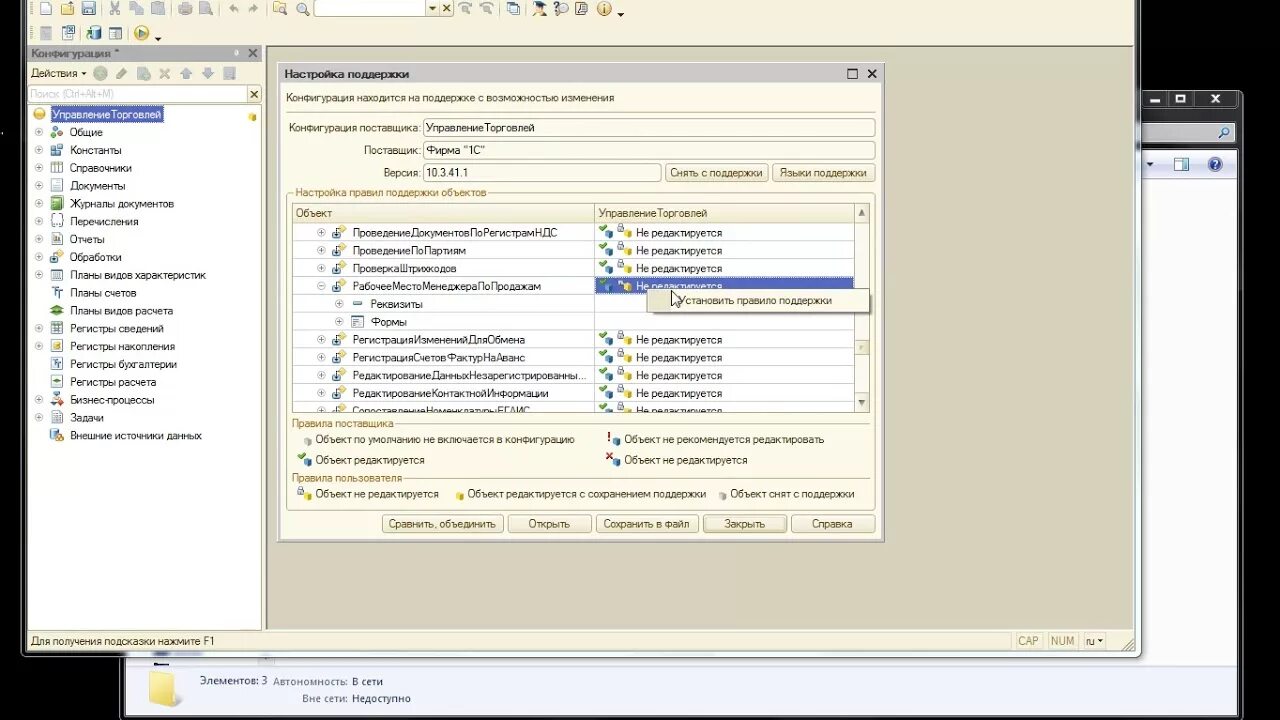
Task: Click the Undo arrow toolbar icon
Action: point(233,8)
